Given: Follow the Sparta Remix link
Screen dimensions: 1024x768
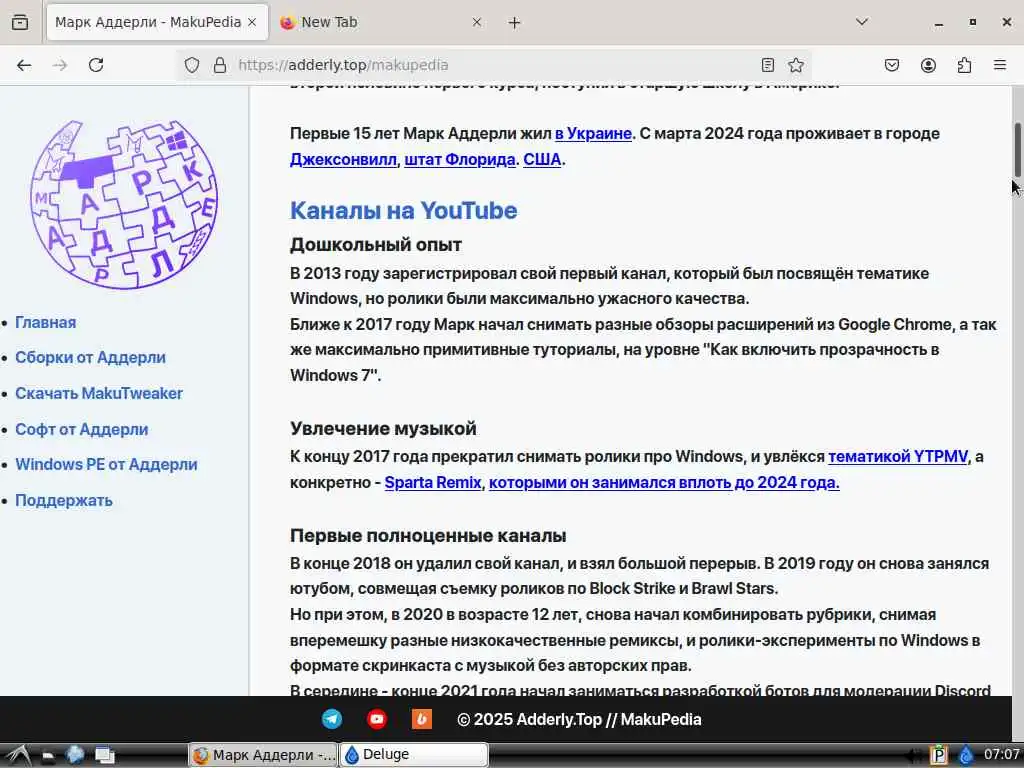Looking at the screenshot, I should pyautogui.click(x=432, y=483).
